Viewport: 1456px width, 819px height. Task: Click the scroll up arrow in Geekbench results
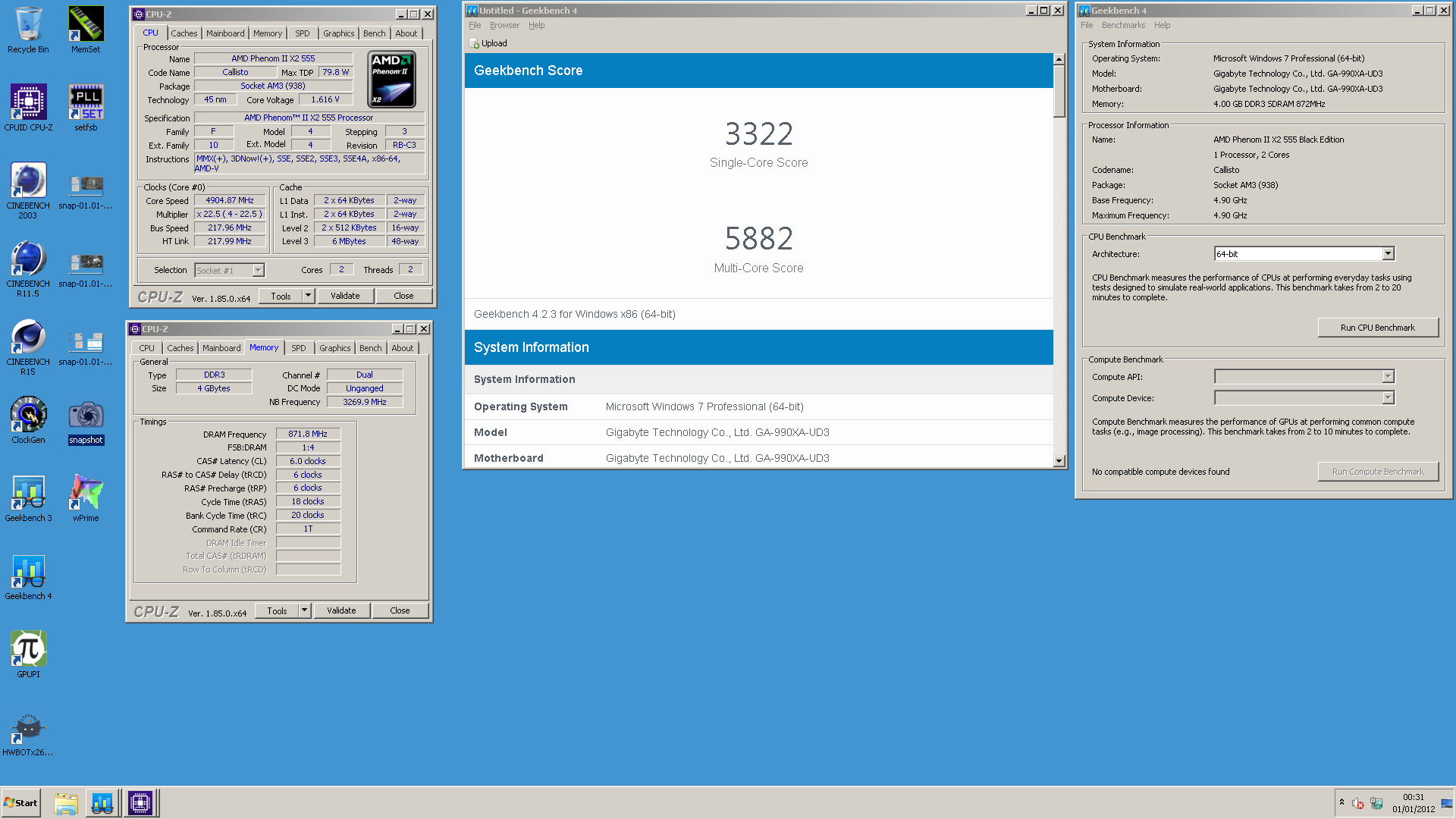(x=1059, y=59)
